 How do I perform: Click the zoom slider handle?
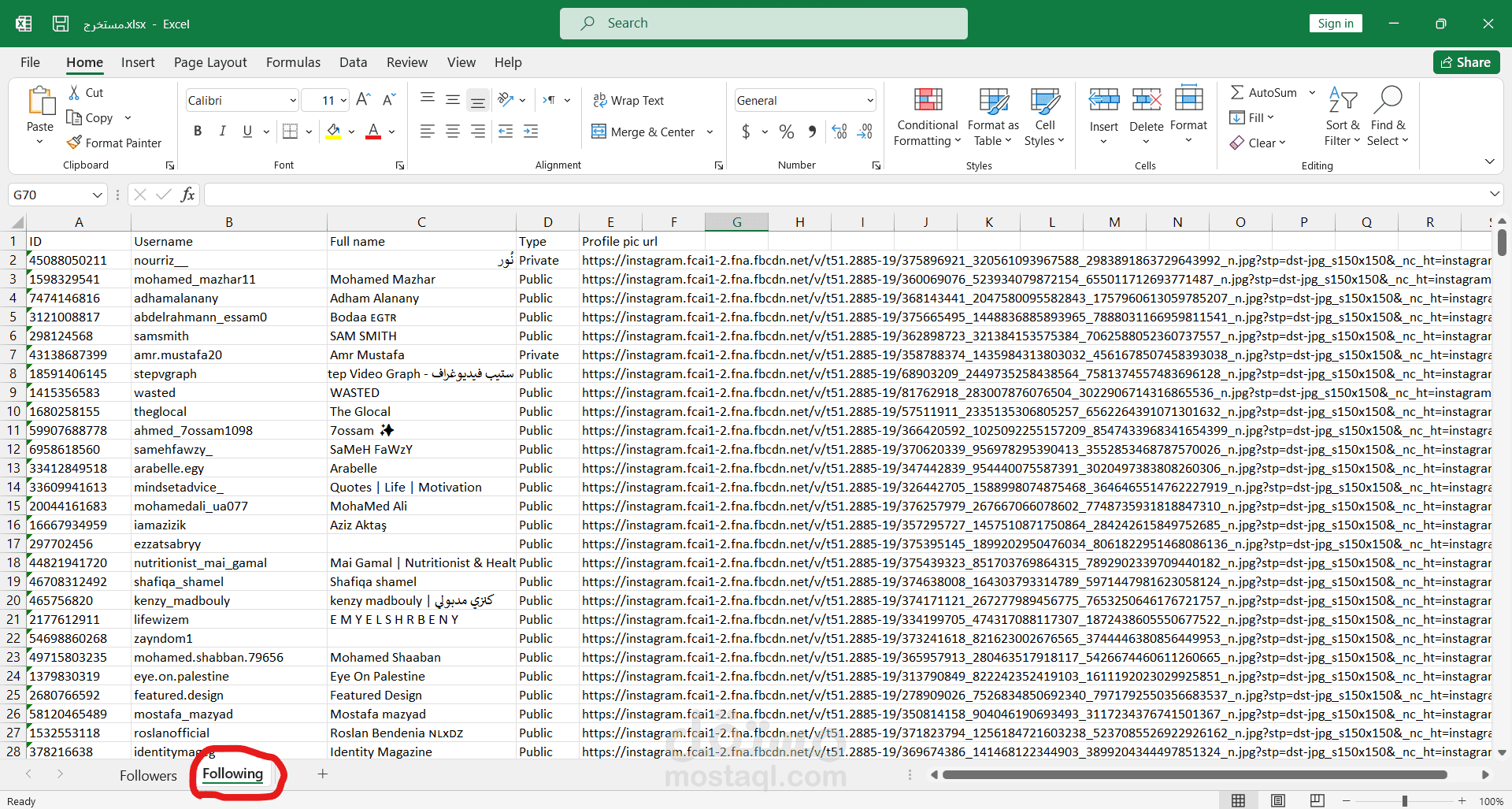[1404, 800]
